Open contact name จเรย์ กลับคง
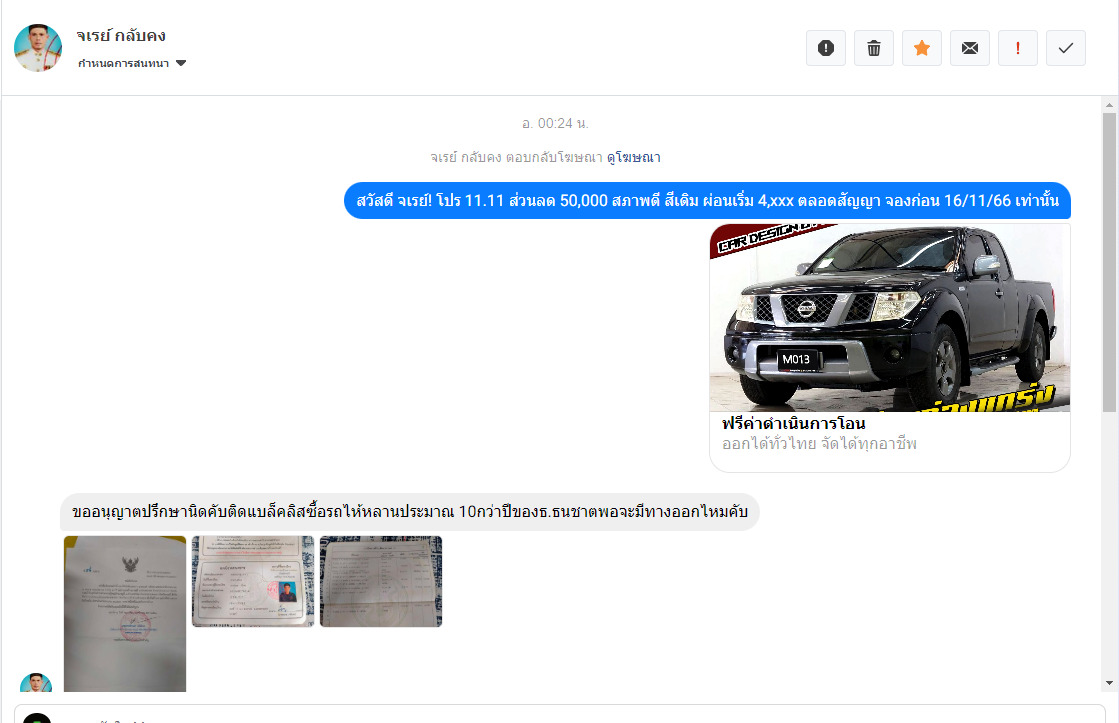 click(121, 36)
